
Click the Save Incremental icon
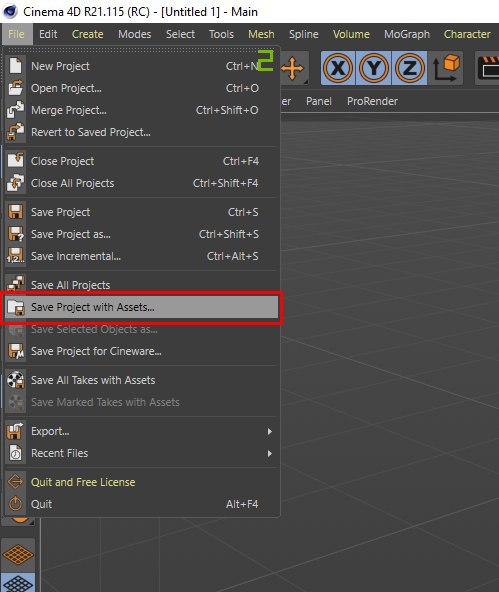click(15, 256)
